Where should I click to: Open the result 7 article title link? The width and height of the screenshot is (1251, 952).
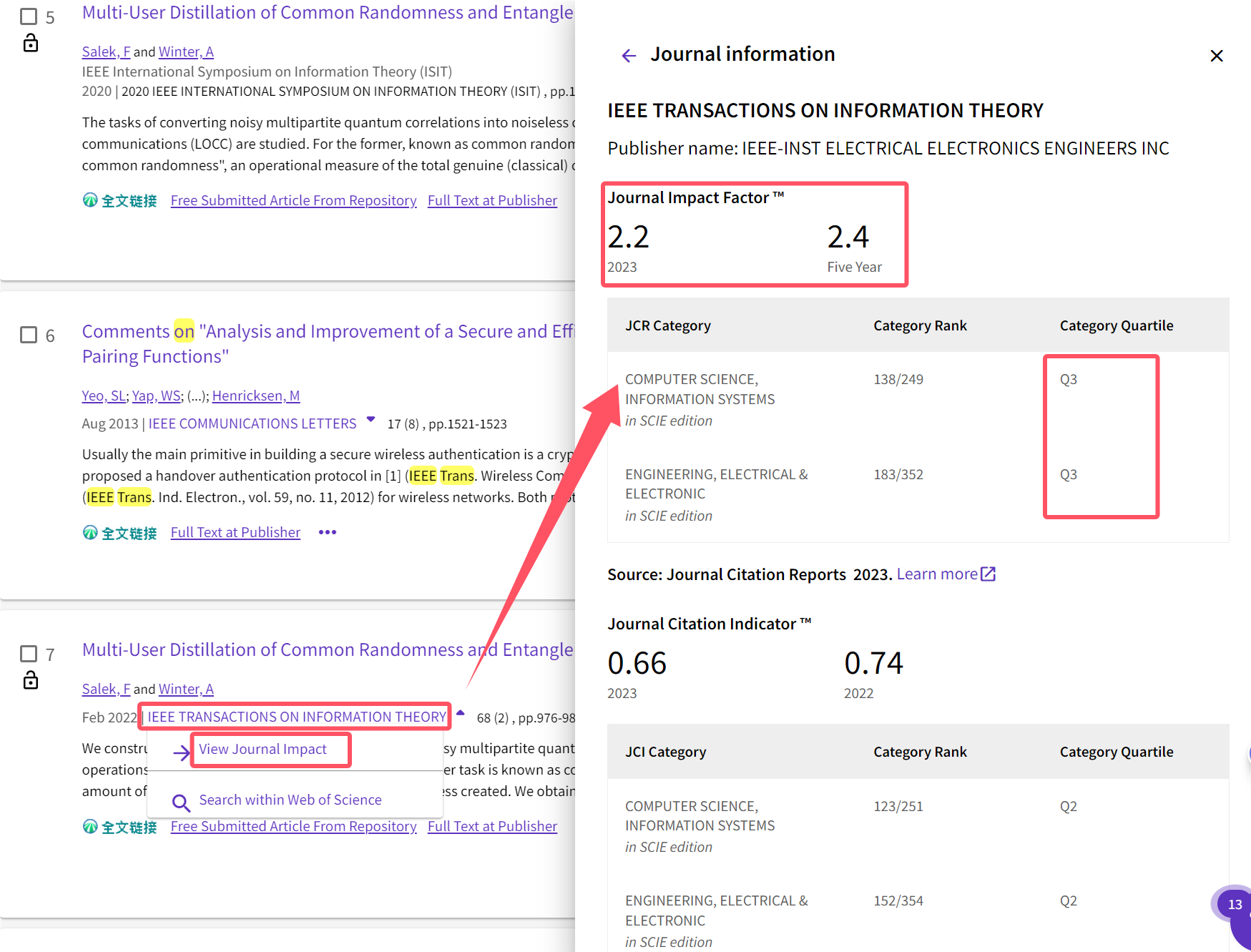click(328, 649)
